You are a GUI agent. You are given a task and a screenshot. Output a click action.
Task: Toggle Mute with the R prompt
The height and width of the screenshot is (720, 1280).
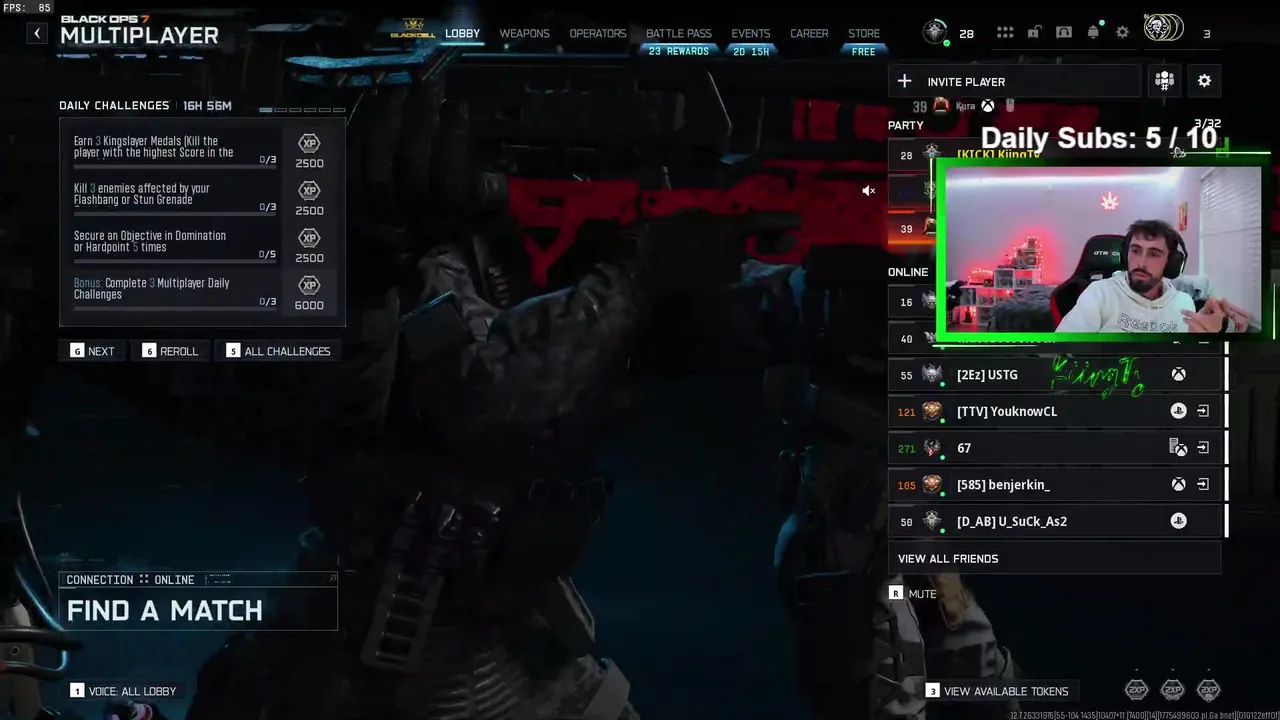[x=913, y=594]
